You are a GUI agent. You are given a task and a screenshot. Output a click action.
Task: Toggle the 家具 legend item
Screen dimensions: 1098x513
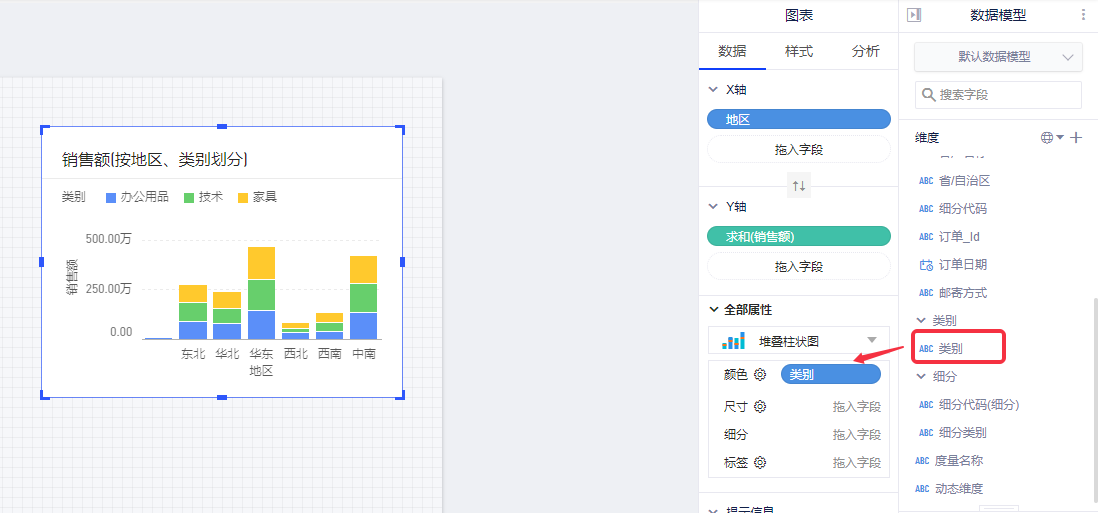click(257, 197)
